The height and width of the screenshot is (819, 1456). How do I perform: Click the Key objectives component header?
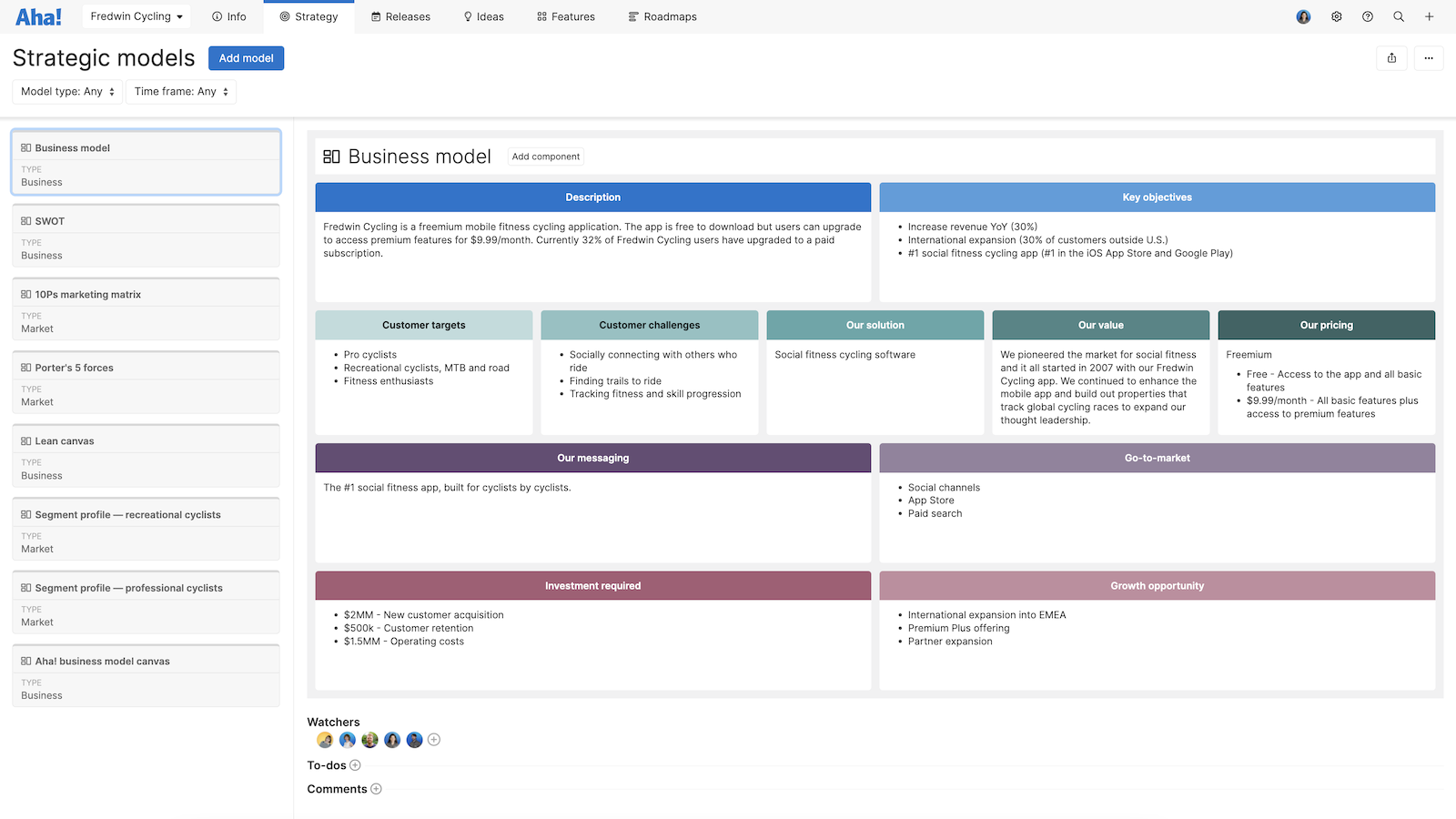pyautogui.click(x=1158, y=197)
